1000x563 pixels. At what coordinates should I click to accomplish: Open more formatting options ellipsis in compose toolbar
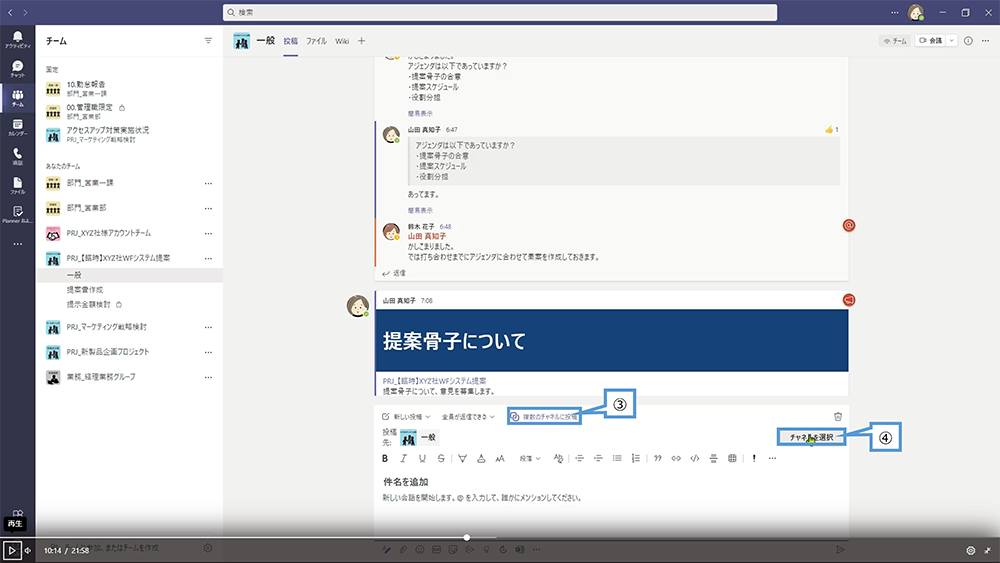[772, 458]
